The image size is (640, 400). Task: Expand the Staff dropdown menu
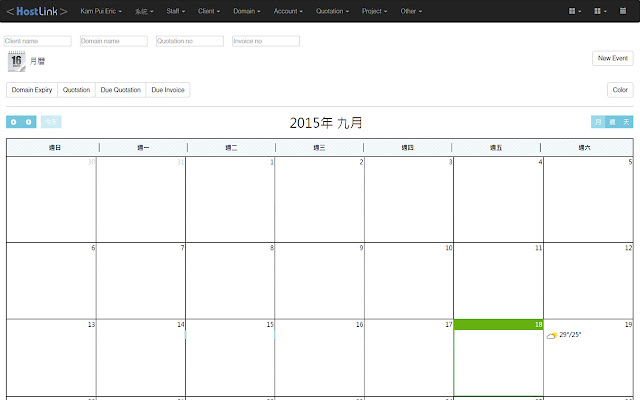175,11
